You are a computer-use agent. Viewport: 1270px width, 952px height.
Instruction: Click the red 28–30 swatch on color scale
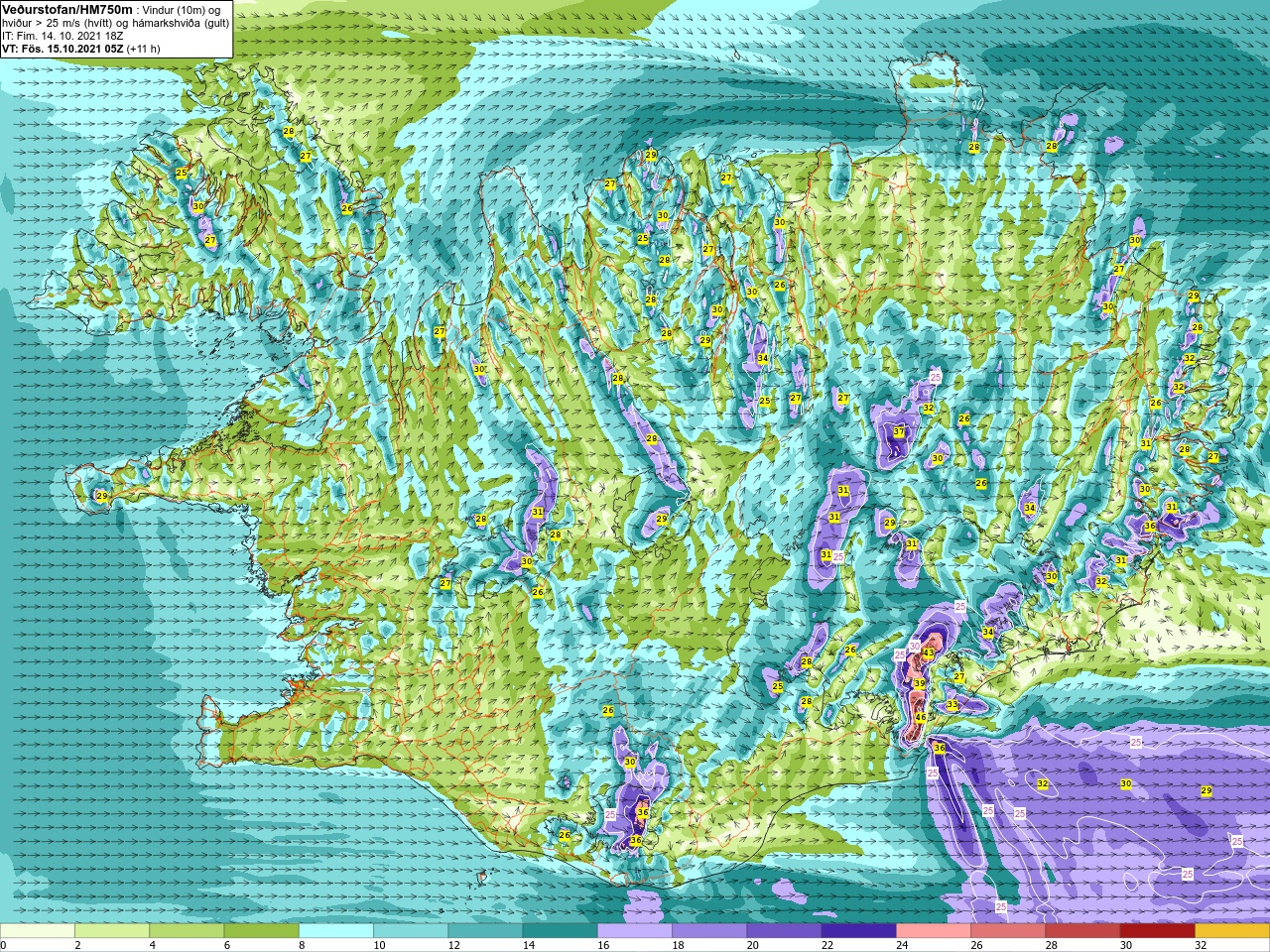[1082, 931]
